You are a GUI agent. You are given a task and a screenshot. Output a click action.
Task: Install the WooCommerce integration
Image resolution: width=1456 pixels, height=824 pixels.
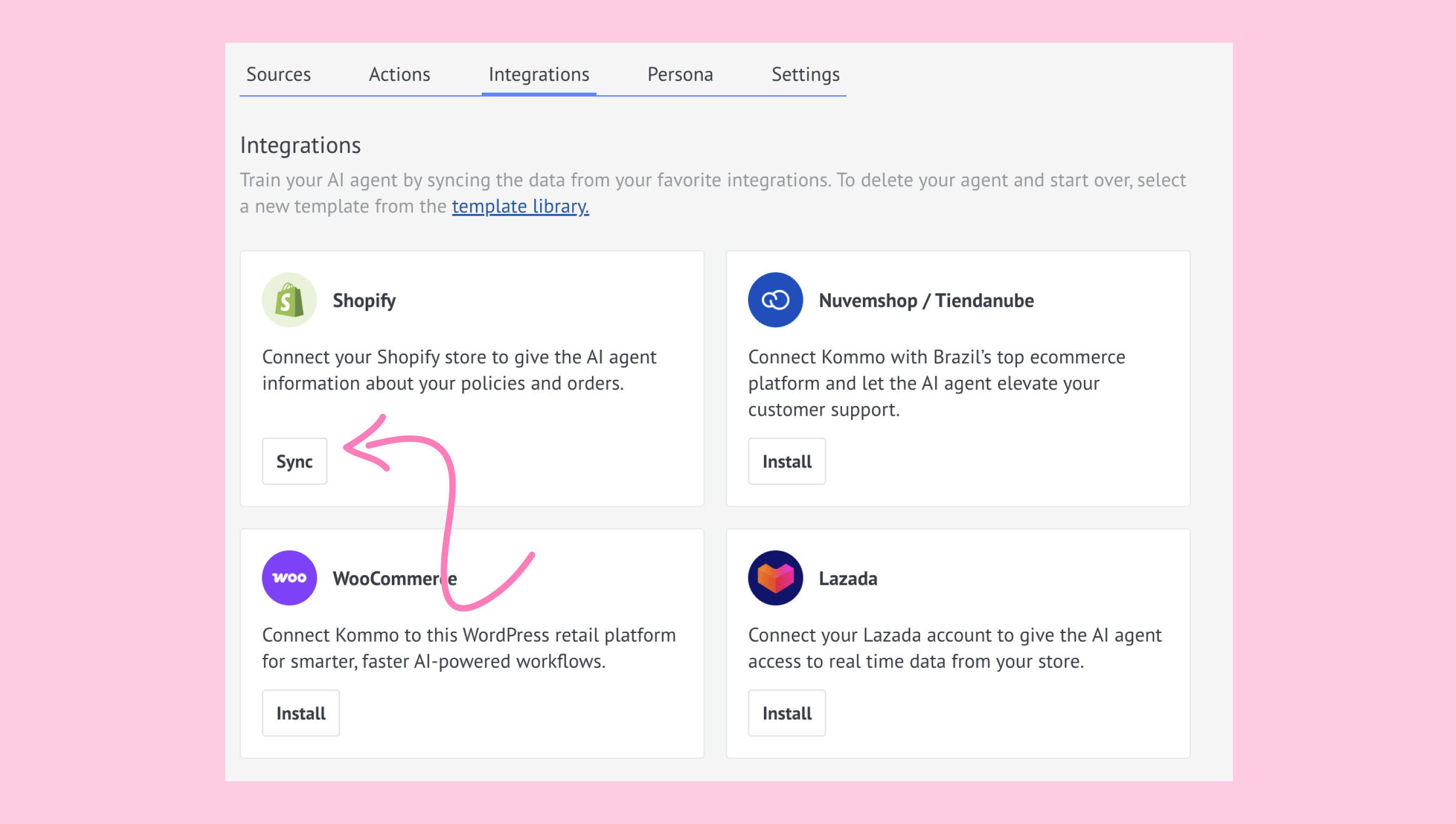click(301, 713)
